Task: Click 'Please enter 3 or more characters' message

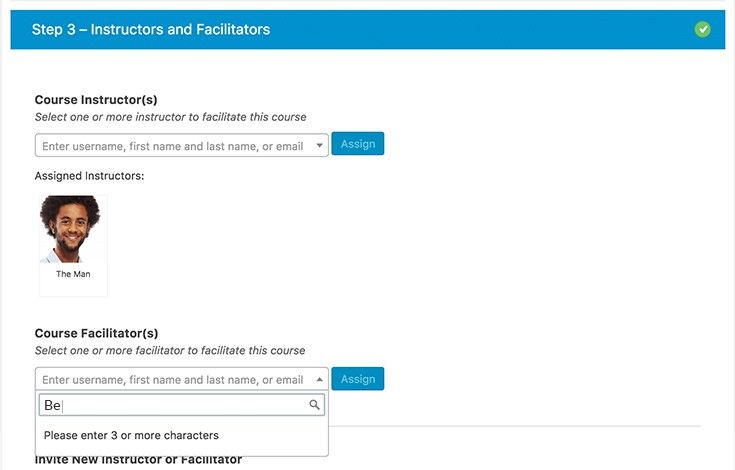Action: (131, 435)
